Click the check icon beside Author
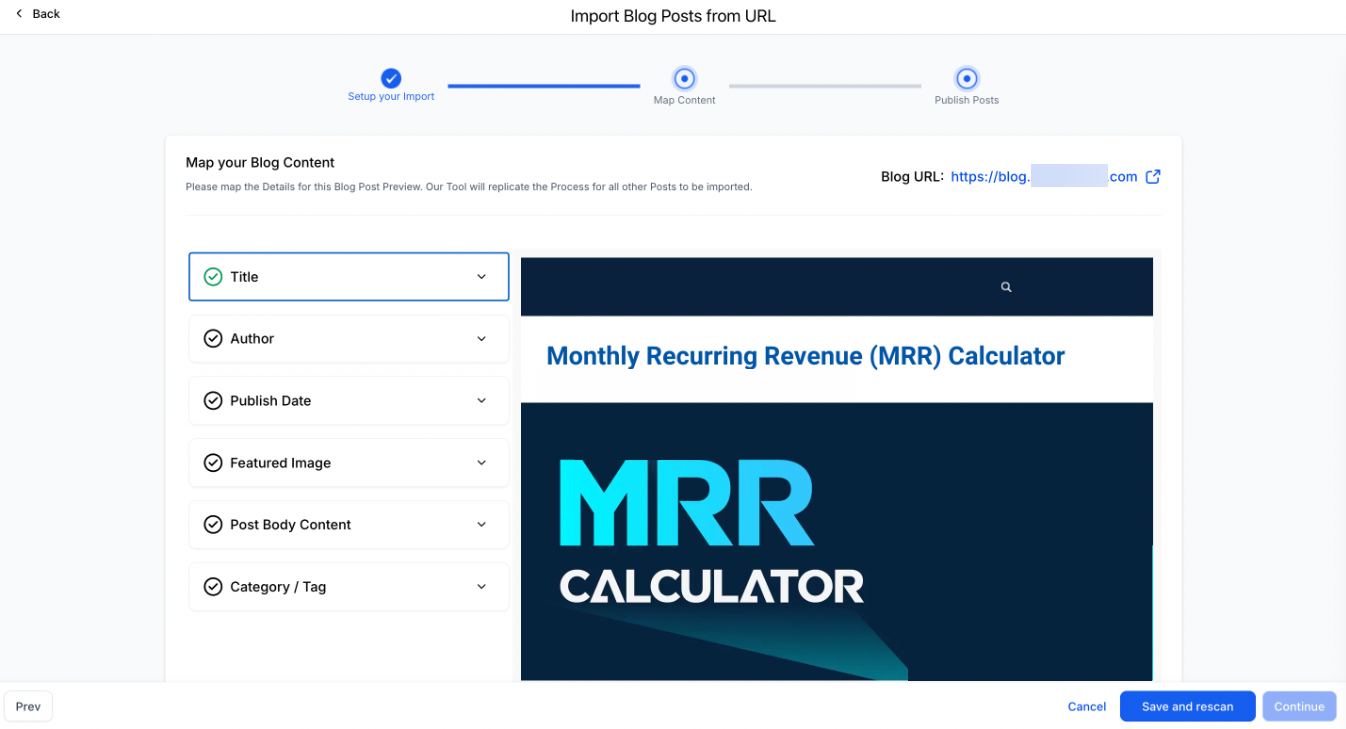Viewport: 1346px width, 729px height. 213,339
